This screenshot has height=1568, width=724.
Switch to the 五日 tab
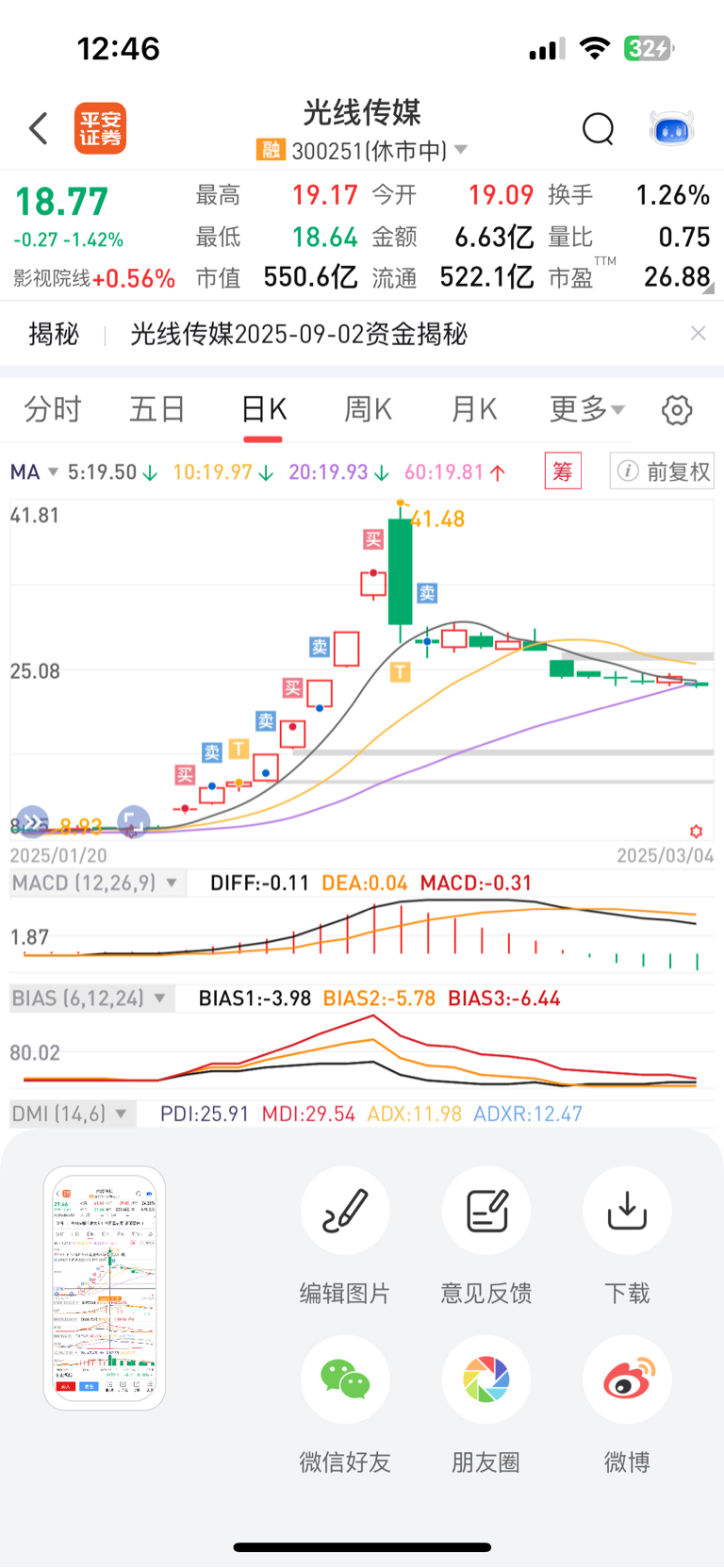[156, 409]
